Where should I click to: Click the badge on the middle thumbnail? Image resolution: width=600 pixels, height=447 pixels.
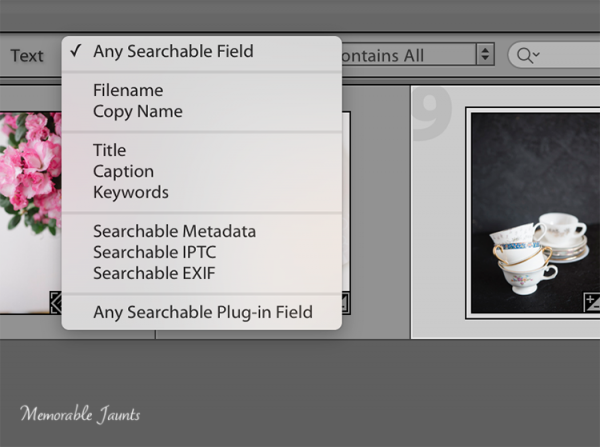(x=345, y=301)
